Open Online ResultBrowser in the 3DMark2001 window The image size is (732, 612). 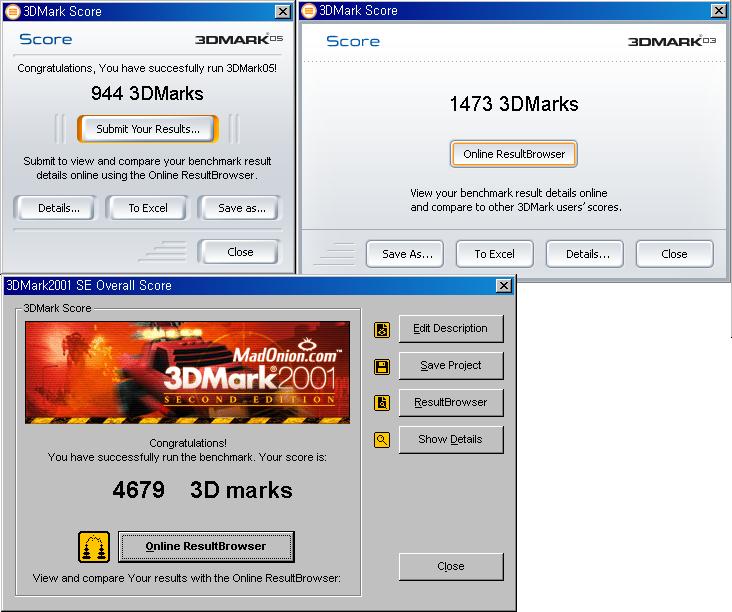206,547
